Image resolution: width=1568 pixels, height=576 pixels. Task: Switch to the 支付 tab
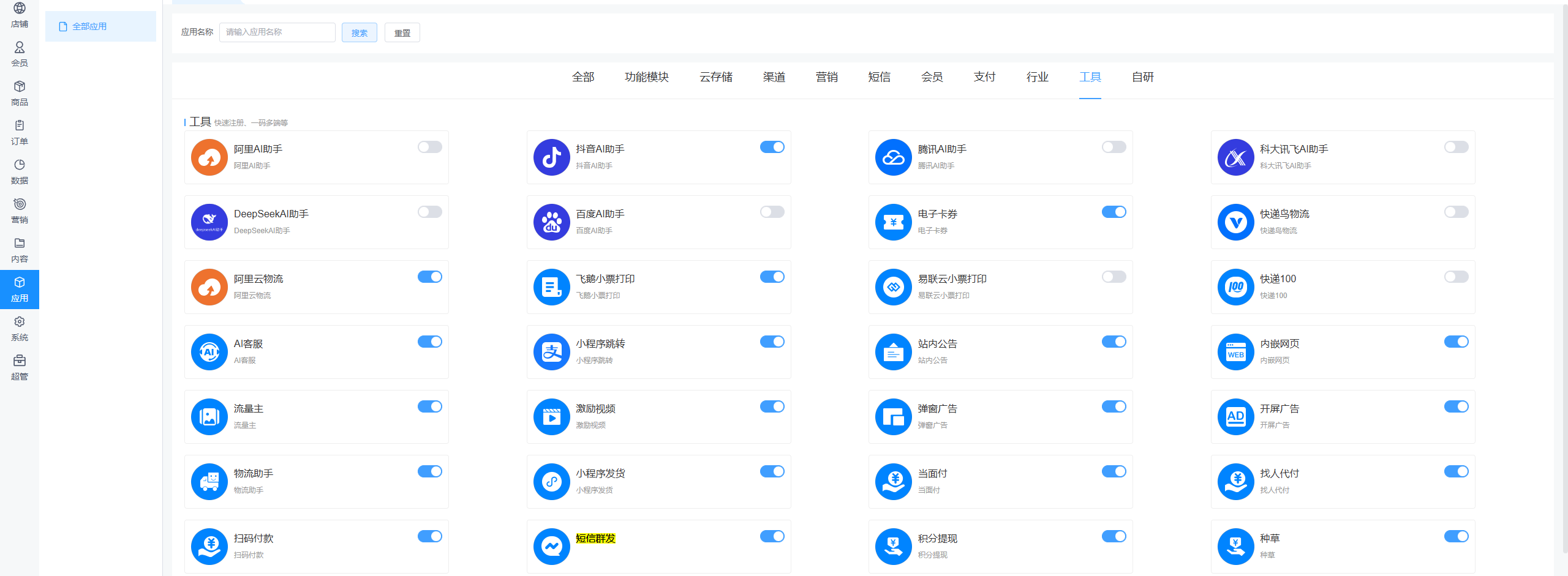[985, 77]
